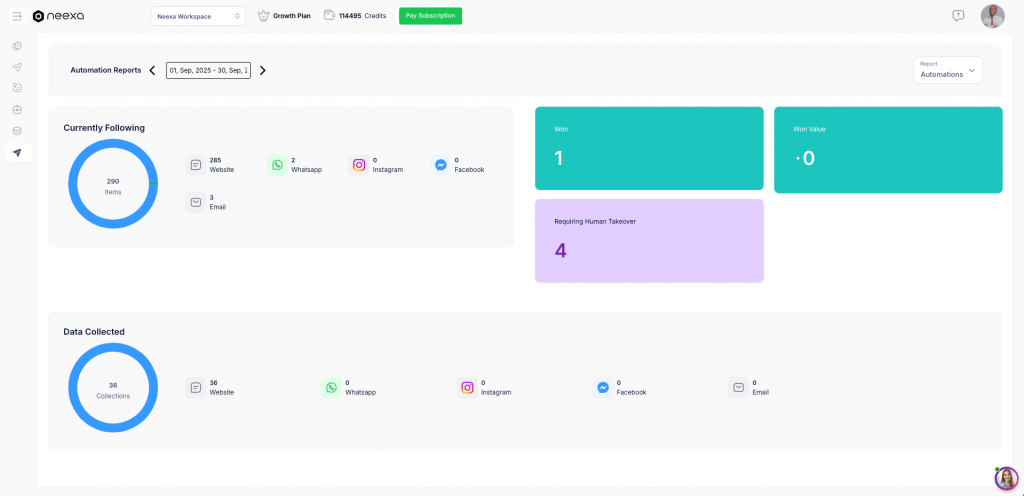
Task: Select the outlined paper plane sidebar icon
Action: pyautogui.click(x=17, y=67)
